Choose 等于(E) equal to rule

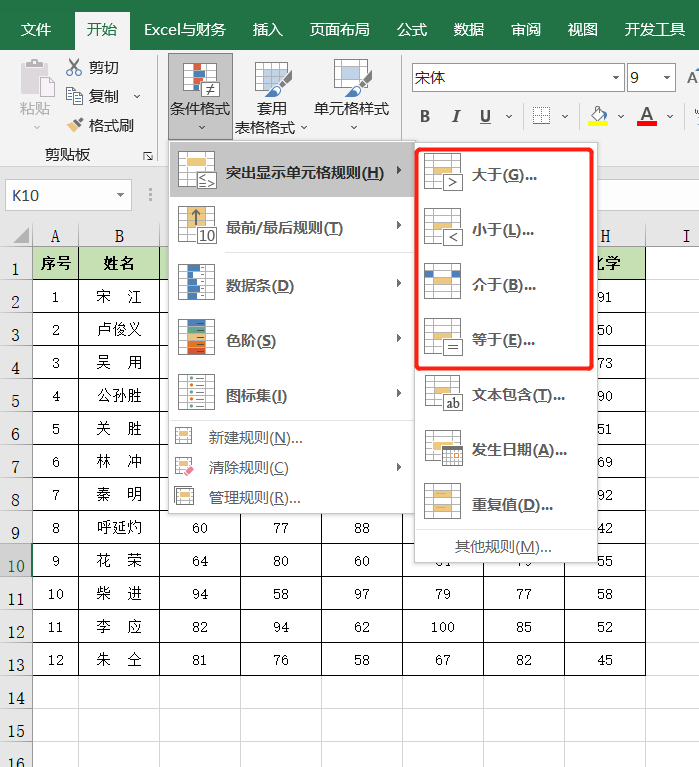pos(504,340)
